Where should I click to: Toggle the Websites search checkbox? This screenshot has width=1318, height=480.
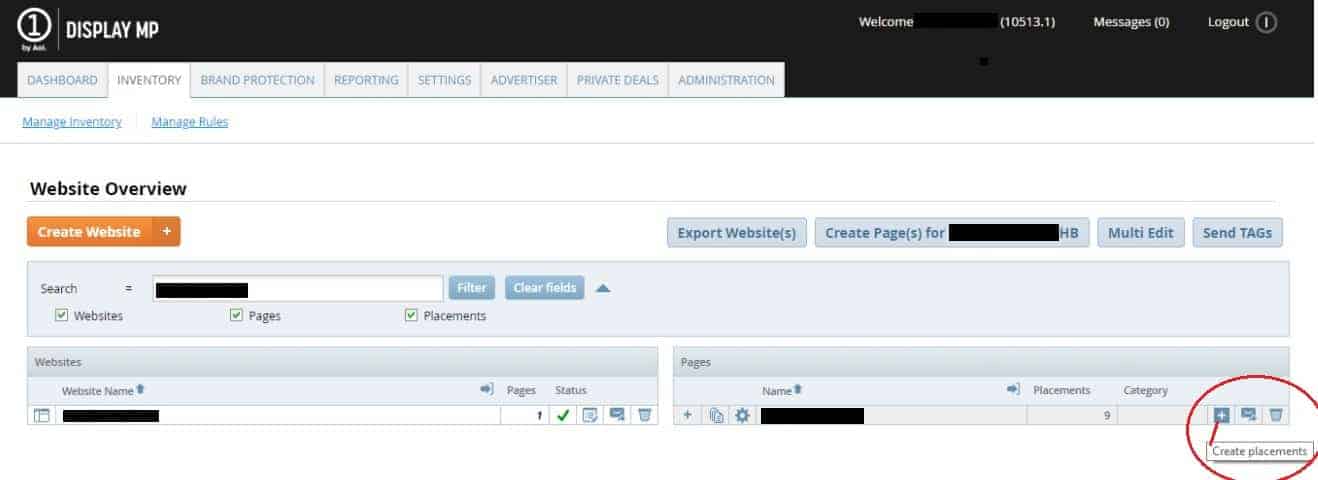61,315
